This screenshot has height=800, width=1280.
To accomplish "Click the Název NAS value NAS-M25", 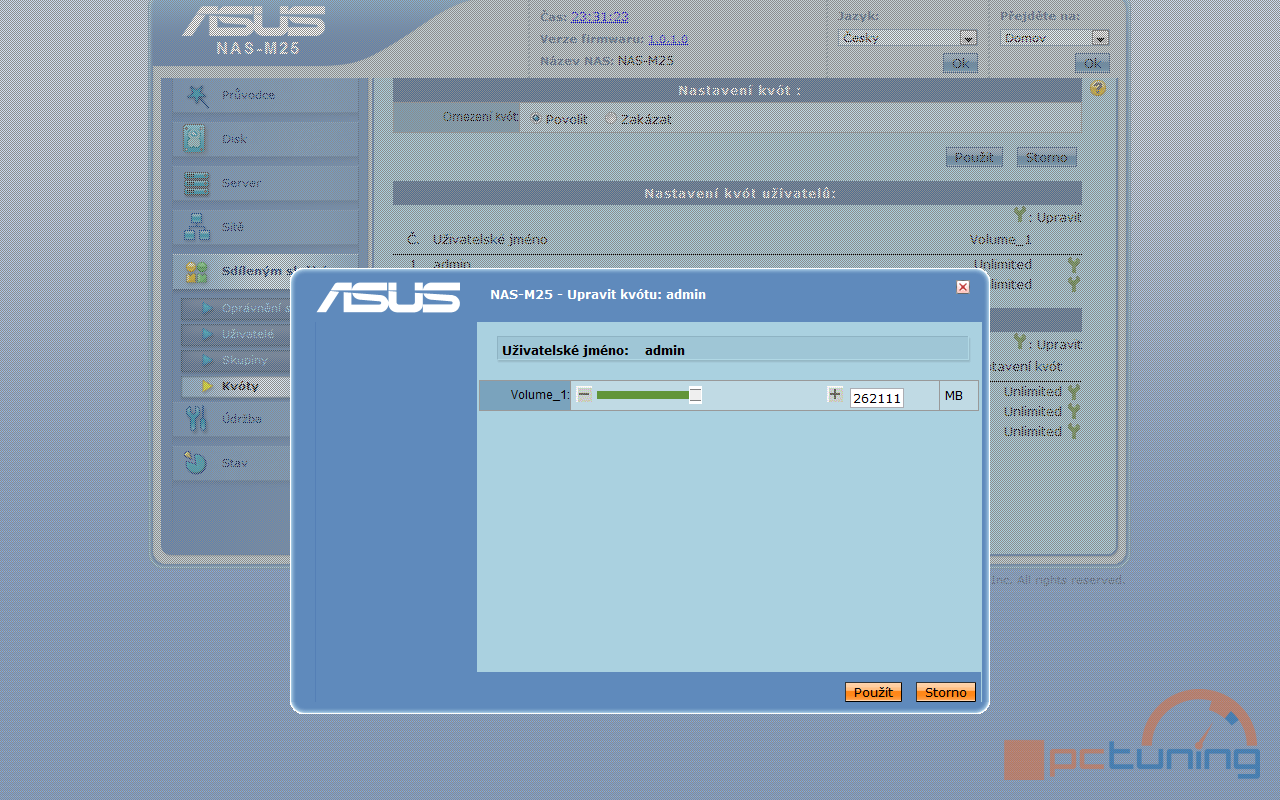I will [x=646, y=61].
